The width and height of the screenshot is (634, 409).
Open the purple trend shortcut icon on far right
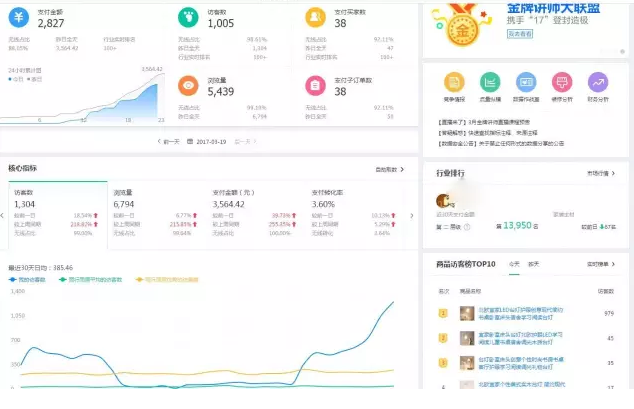click(598, 82)
